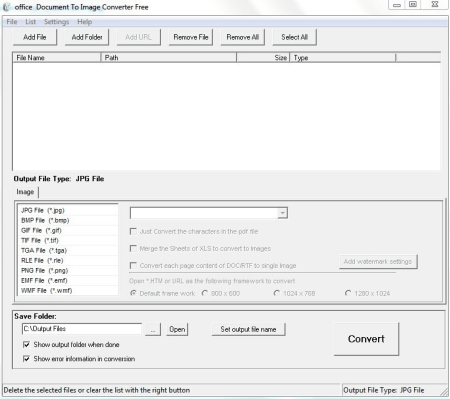Close the converter window
The width and height of the screenshot is (450, 399).
435,5
